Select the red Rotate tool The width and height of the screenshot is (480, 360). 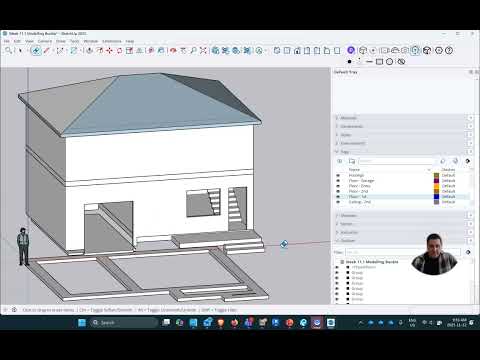pyautogui.click(x=119, y=50)
